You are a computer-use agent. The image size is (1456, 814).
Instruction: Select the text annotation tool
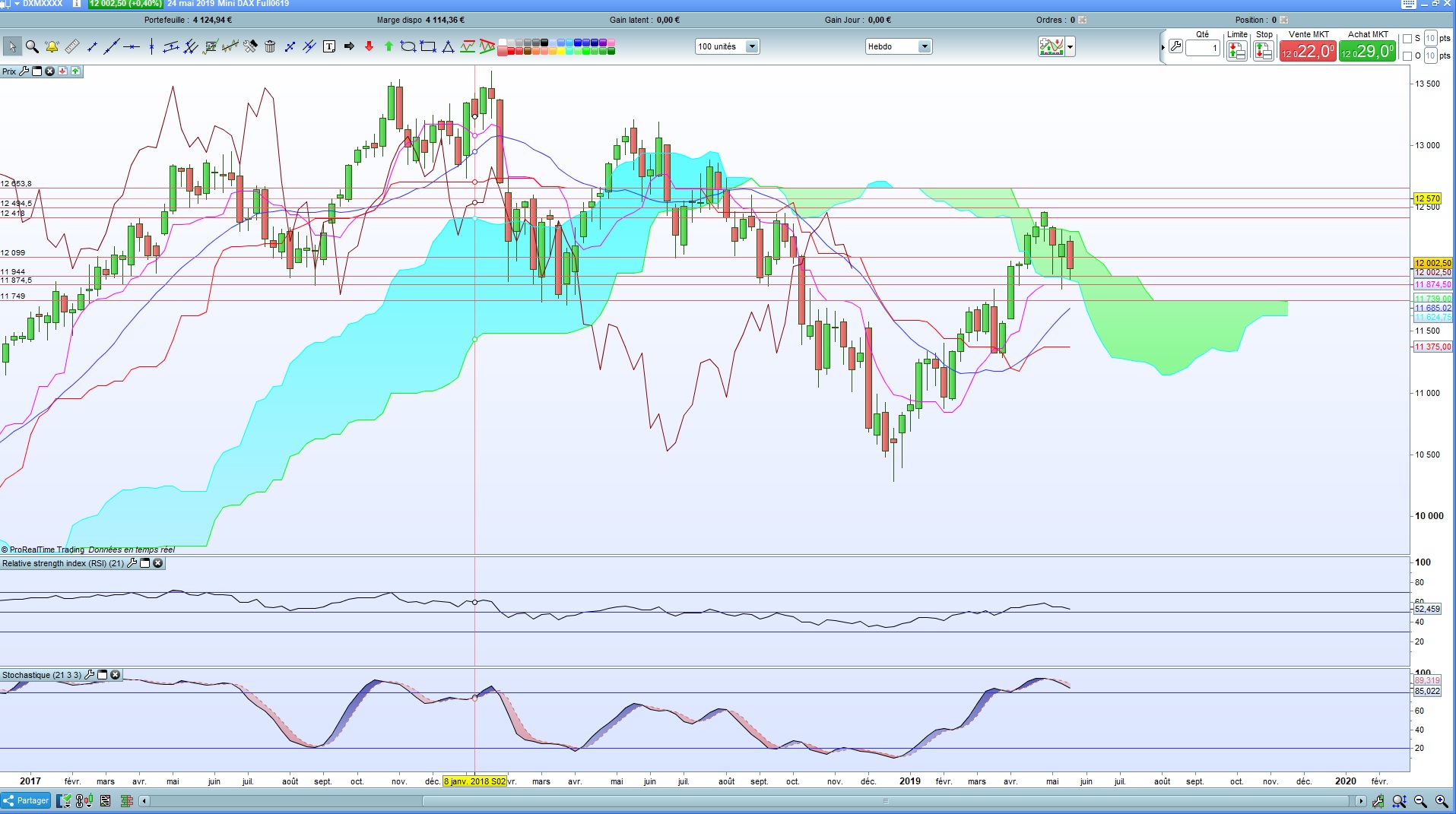coord(329,46)
